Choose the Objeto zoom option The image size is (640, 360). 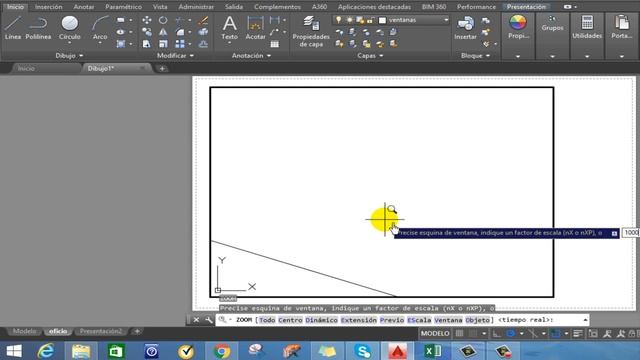pos(478,320)
